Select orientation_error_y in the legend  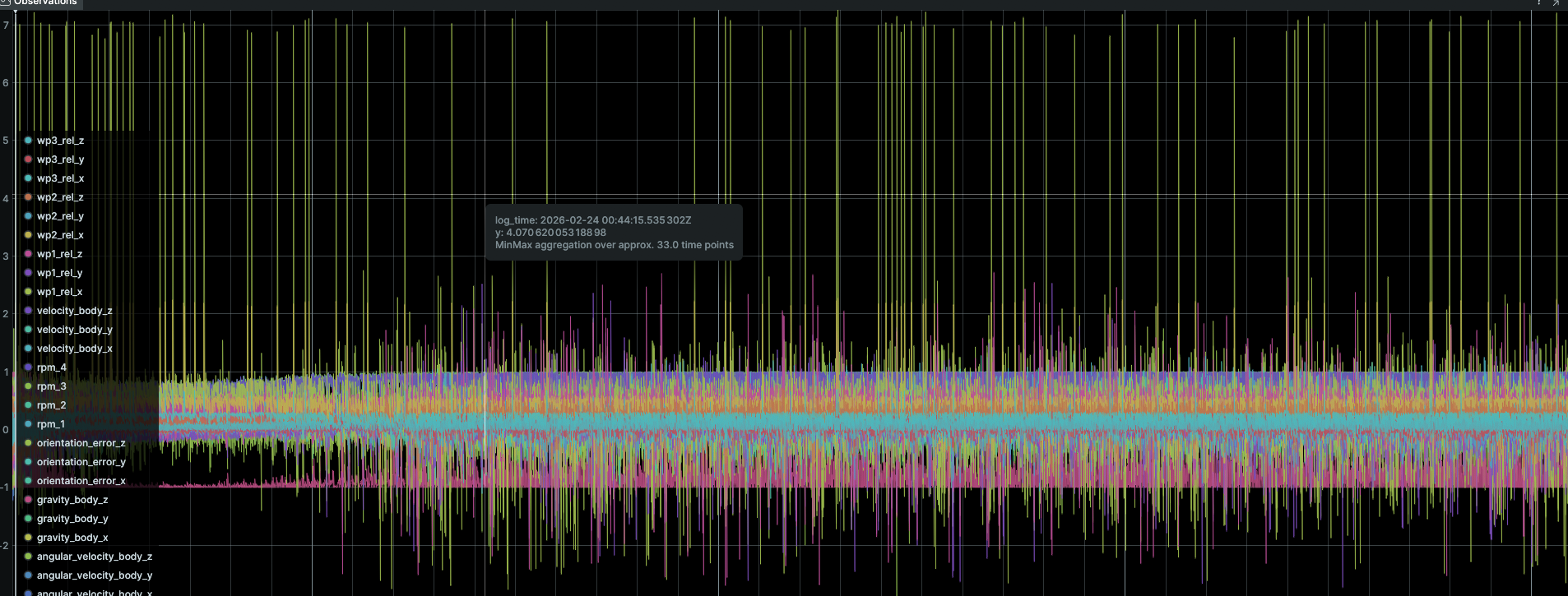coord(81,462)
